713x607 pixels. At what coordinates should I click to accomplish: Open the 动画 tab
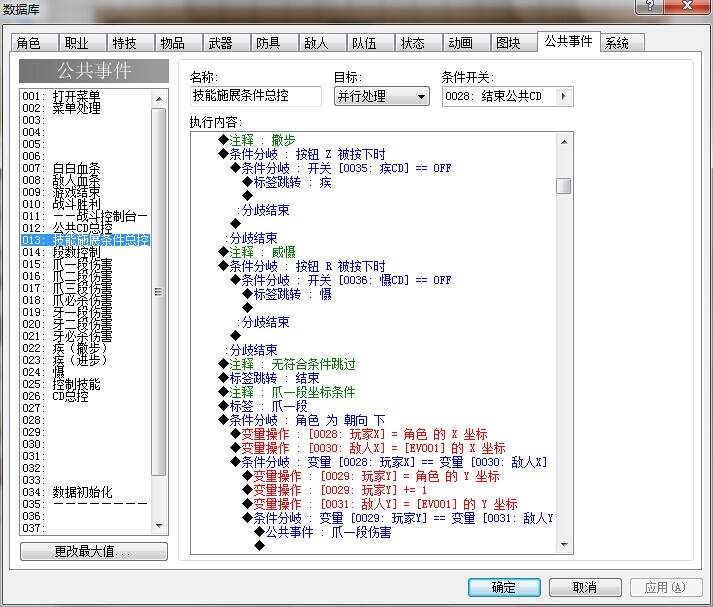click(467, 43)
